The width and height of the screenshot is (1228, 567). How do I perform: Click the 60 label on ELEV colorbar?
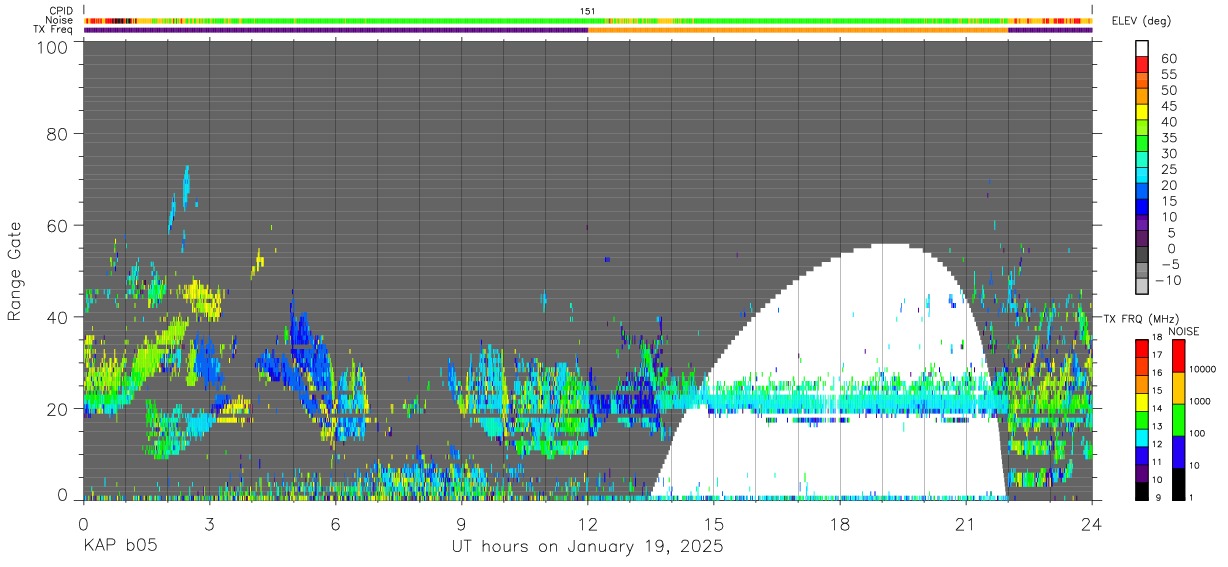click(1167, 59)
